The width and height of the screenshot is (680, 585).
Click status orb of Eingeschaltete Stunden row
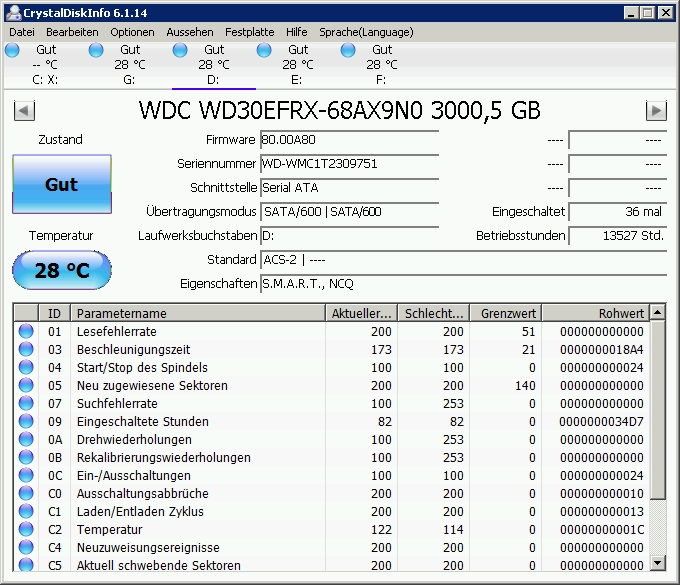[x=26, y=421]
